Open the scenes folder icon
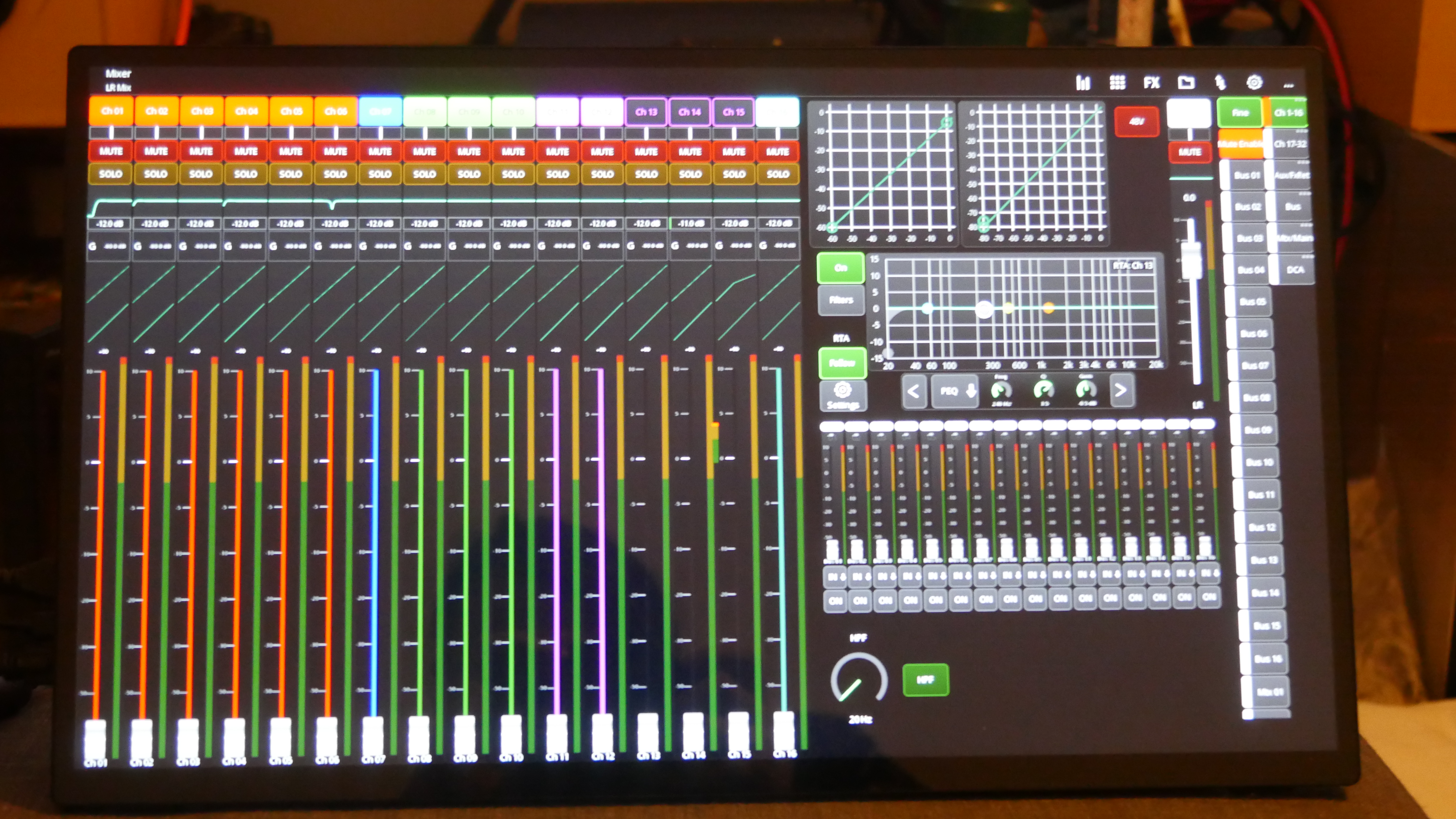The image size is (1456, 819). point(1187,83)
